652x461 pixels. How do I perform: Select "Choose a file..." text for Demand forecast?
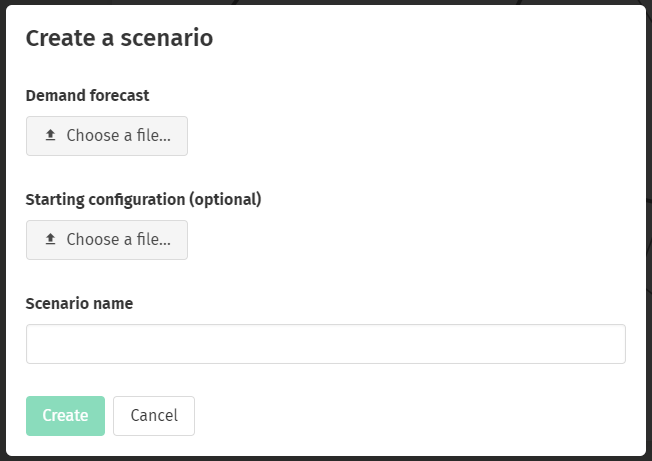(x=119, y=136)
